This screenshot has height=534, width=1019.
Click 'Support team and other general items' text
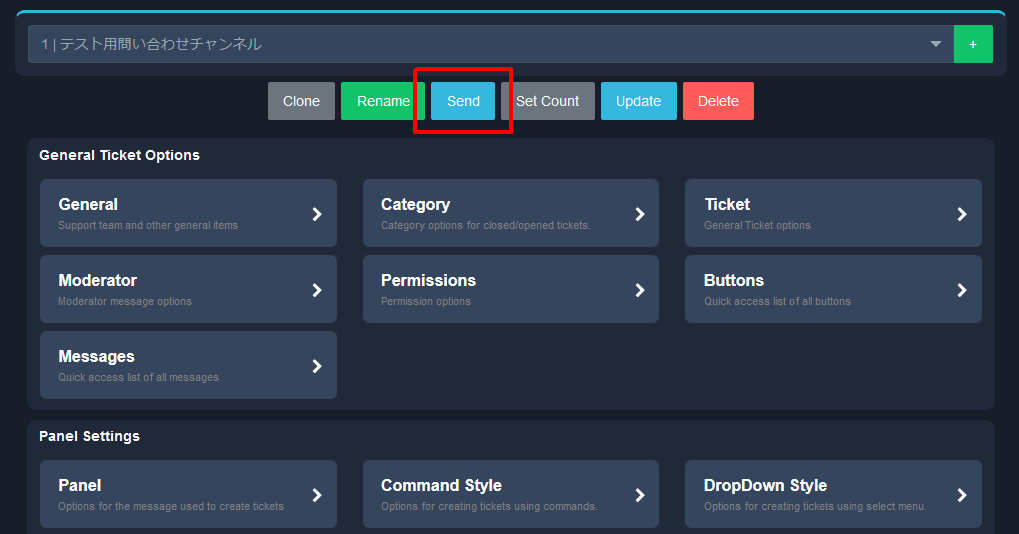tap(148, 225)
